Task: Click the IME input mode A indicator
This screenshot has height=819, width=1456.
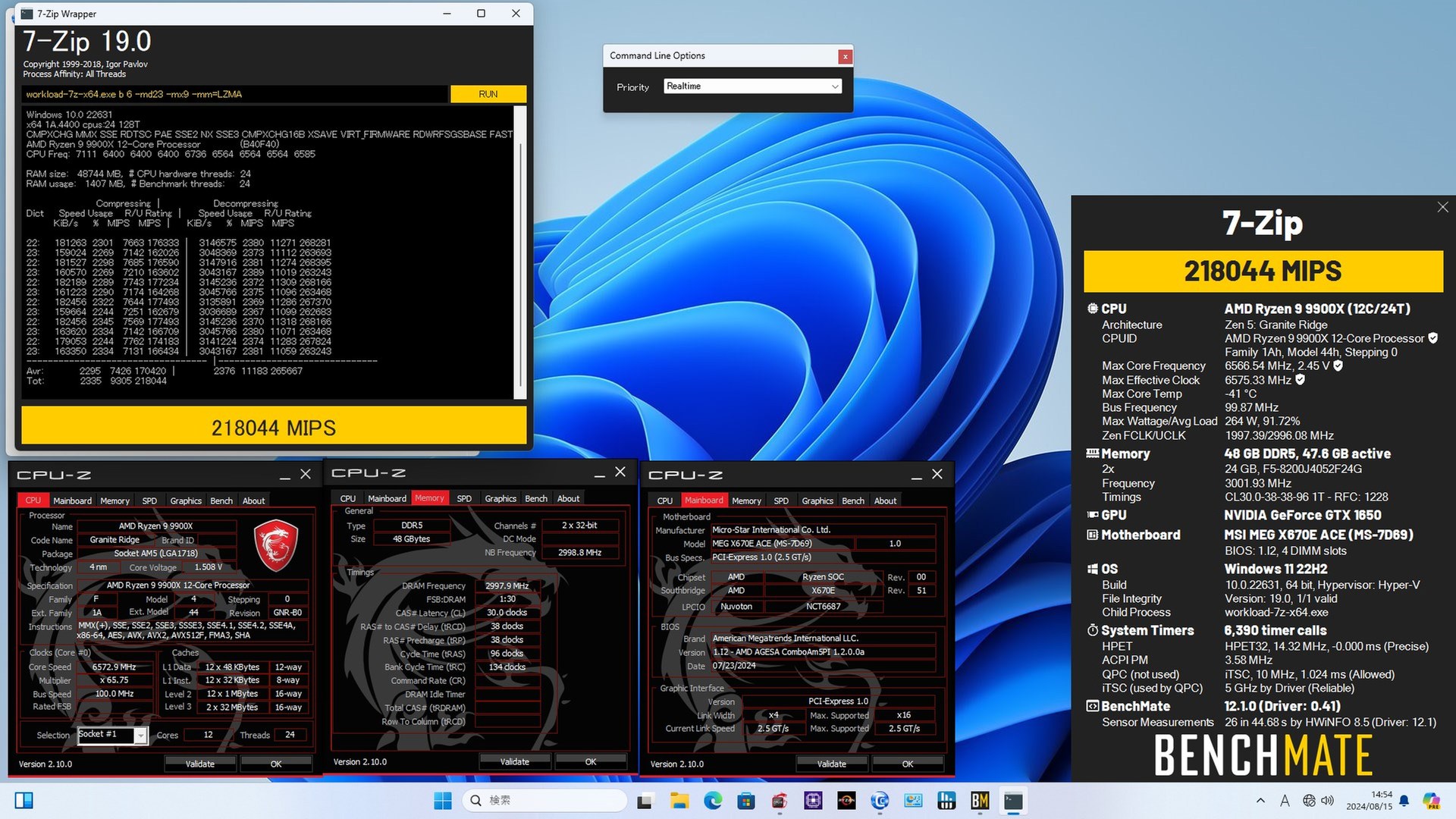Action: coord(1285,800)
